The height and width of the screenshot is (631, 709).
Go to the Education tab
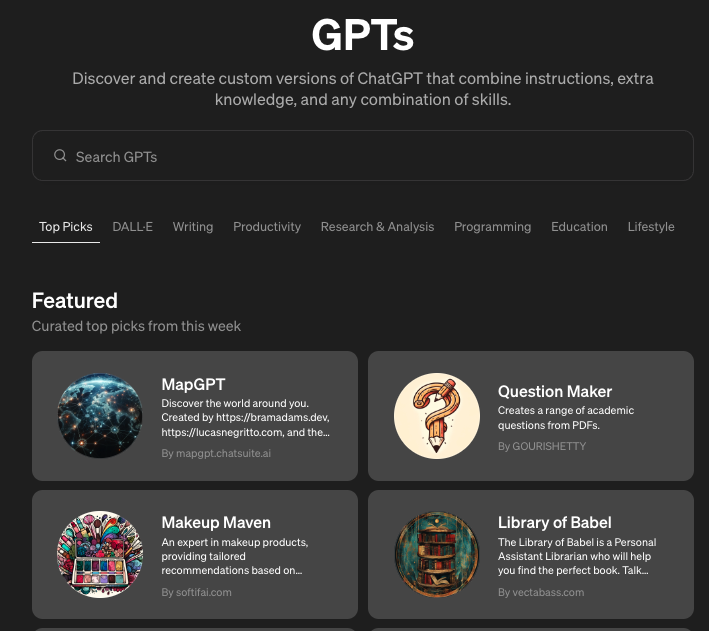[x=579, y=227]
